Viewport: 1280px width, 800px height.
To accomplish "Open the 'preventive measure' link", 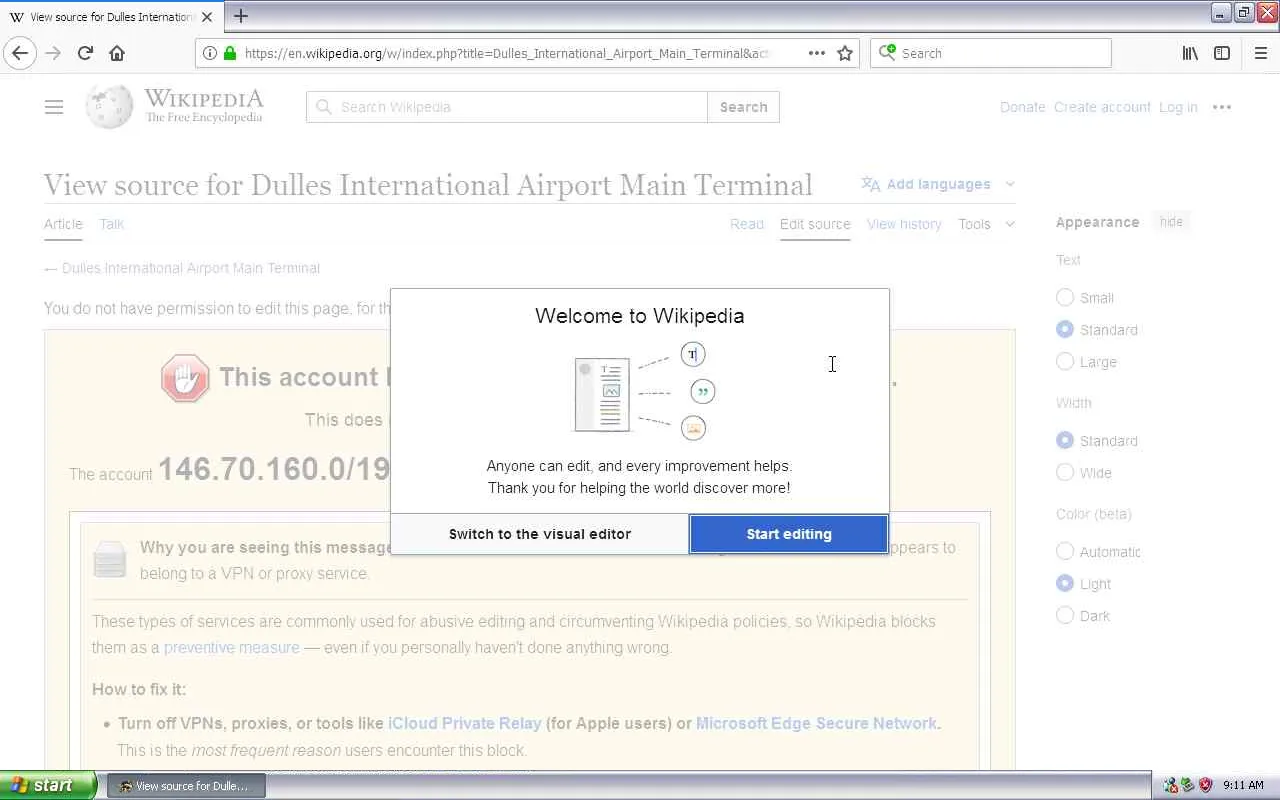I will [x=231, y=647].
